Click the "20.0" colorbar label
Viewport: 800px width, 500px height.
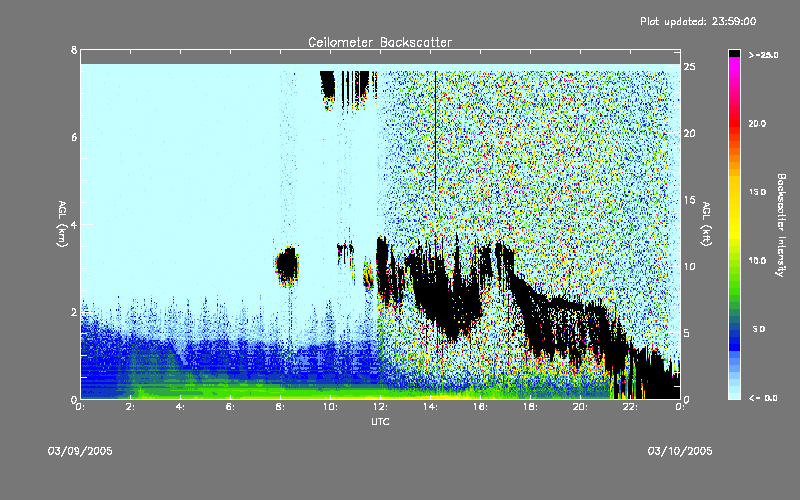(757, 123)
